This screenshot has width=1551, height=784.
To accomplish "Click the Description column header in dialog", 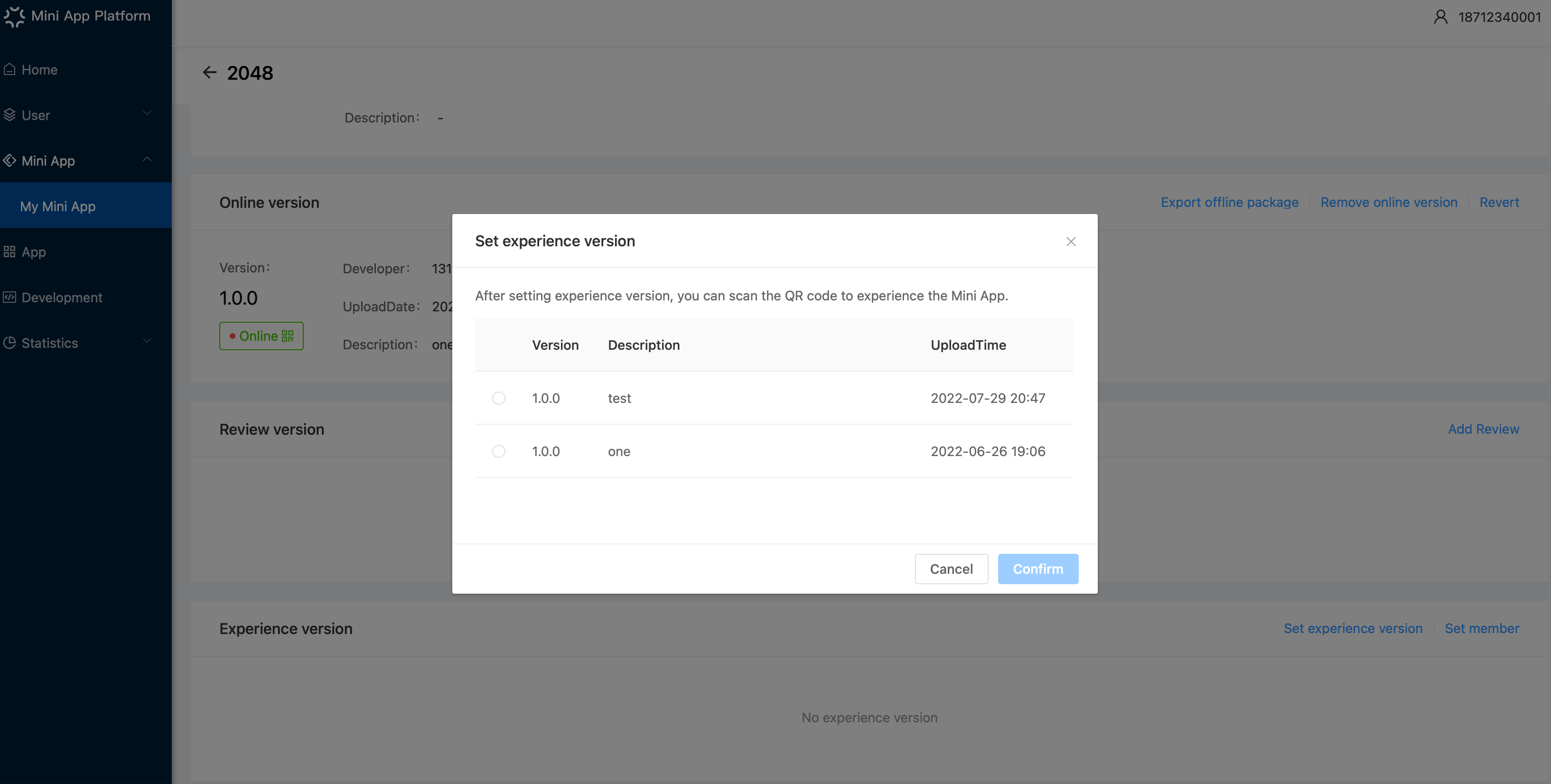I will 644,345.
